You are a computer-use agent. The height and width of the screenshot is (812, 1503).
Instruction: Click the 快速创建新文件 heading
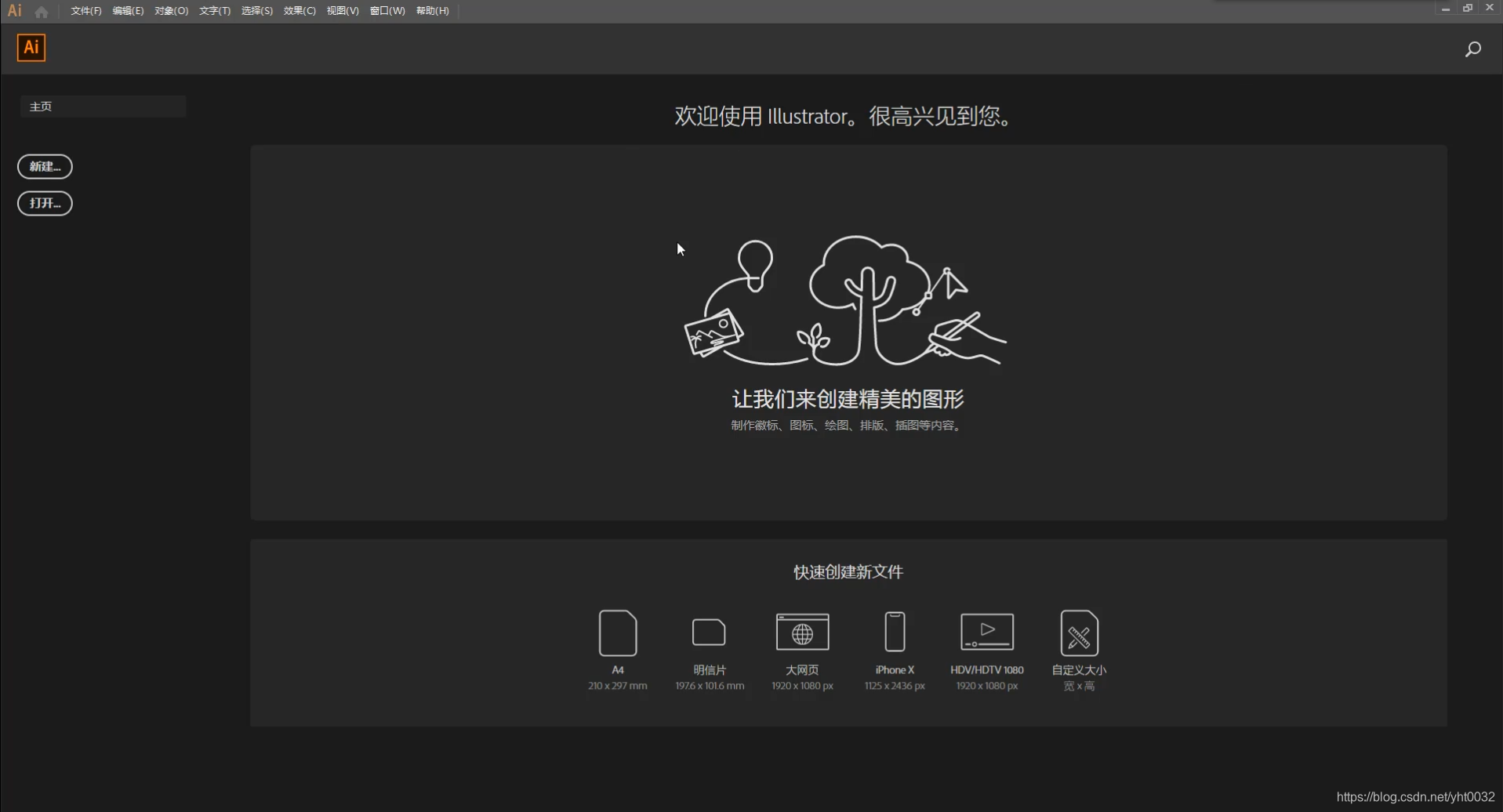click(x=848, y=572)
